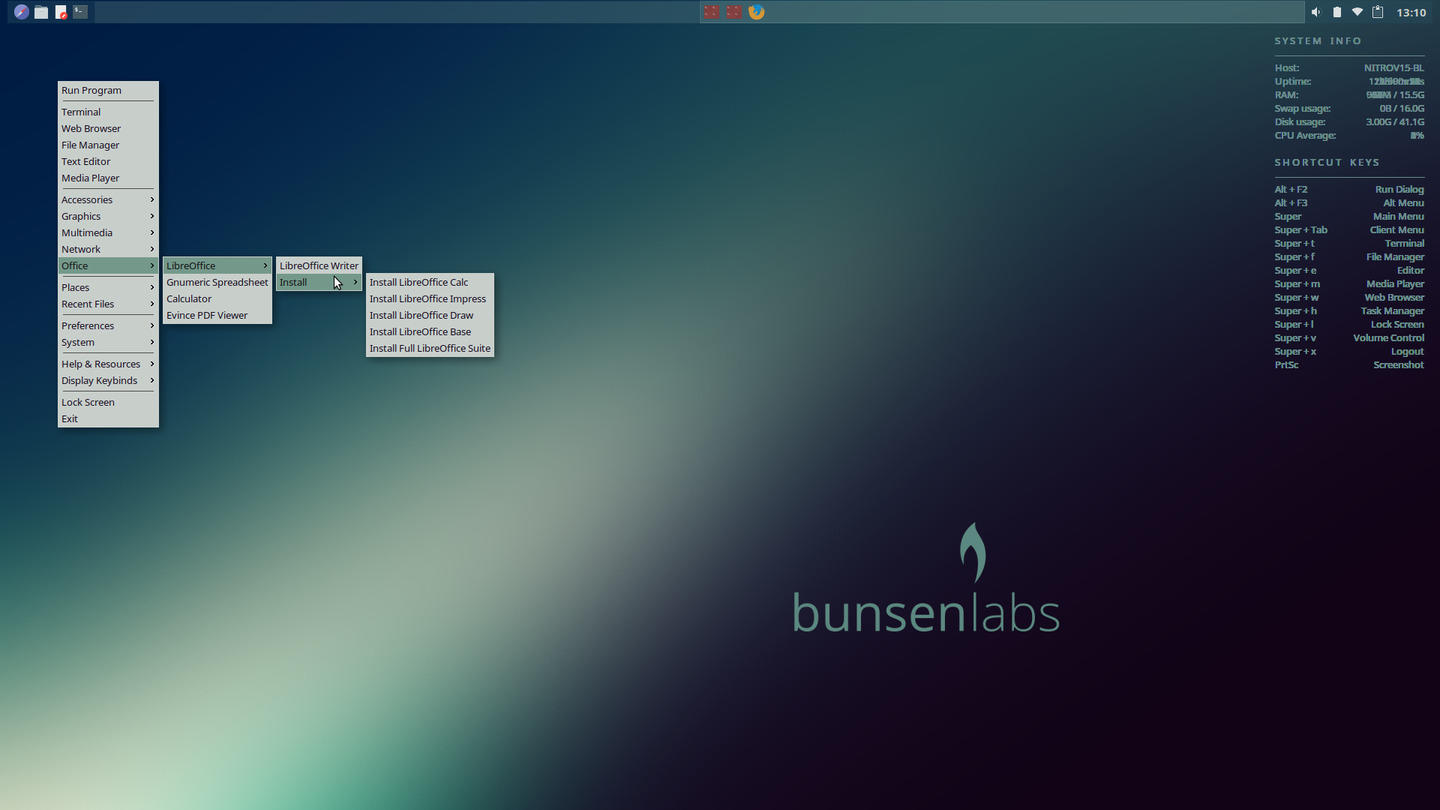Select Install LibreOffice Calc
1440x810 pixels.
(430, 282)
